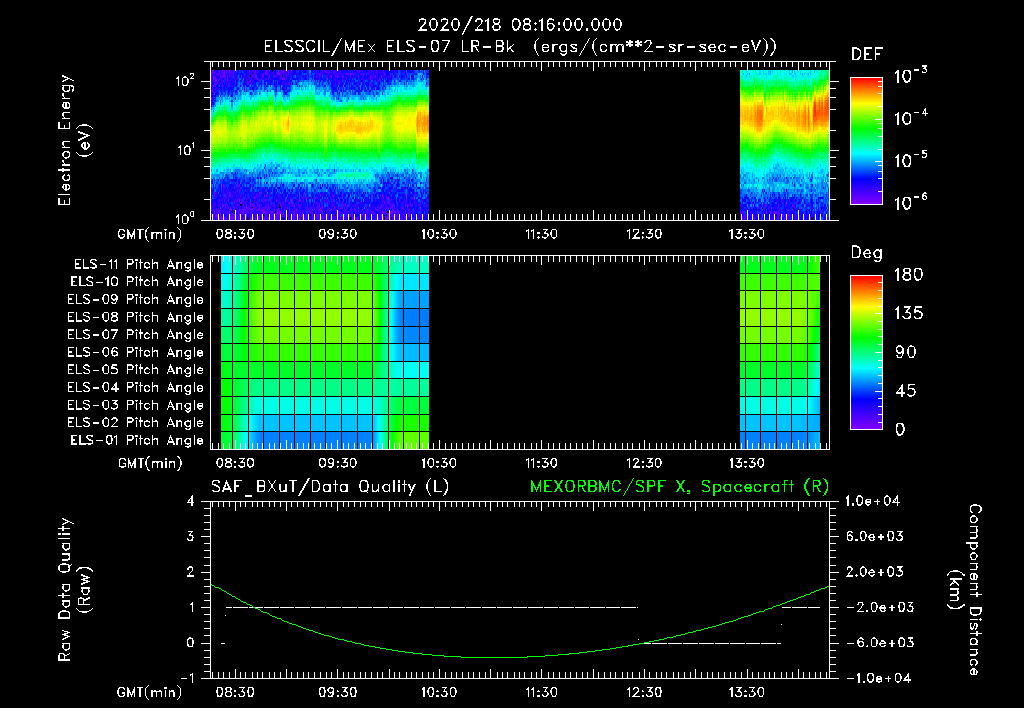
Task: Click the 11:30 tick label under the pitch angle panel
Action: [541, 464]
